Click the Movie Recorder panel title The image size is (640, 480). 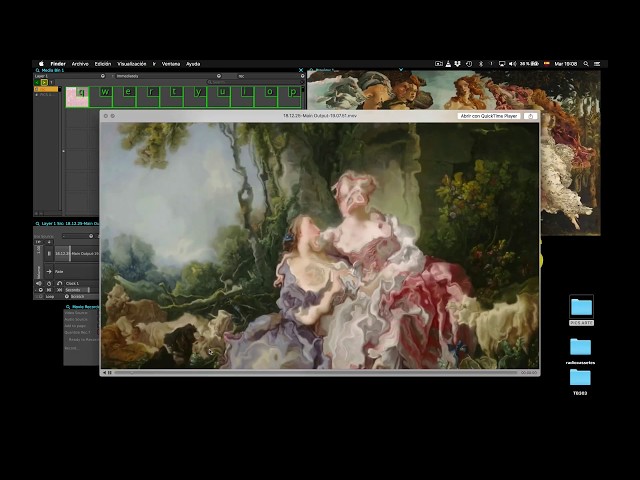(x=85, y=307)
